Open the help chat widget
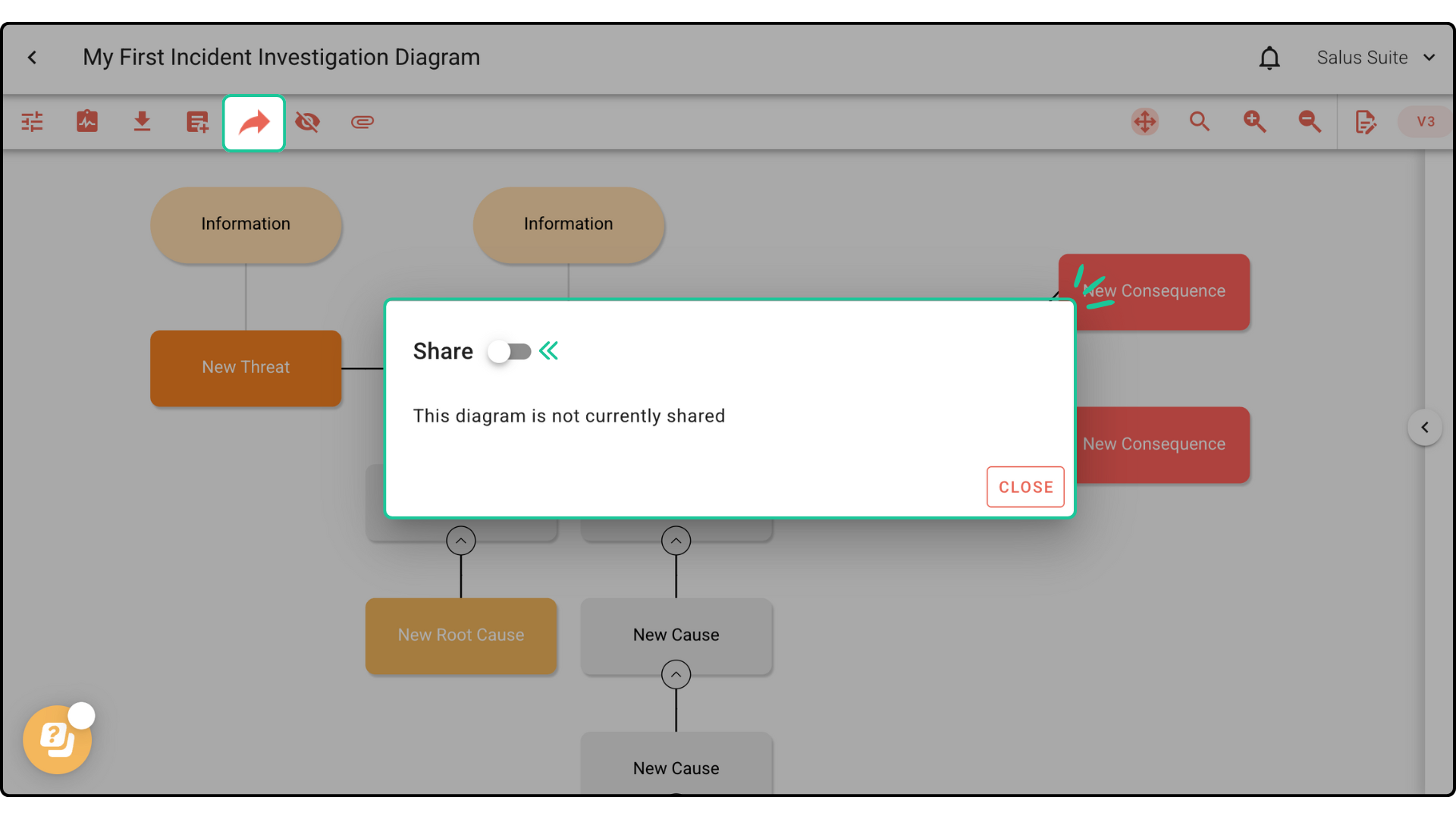1456x819 pixels. click(x=58, y=739)
